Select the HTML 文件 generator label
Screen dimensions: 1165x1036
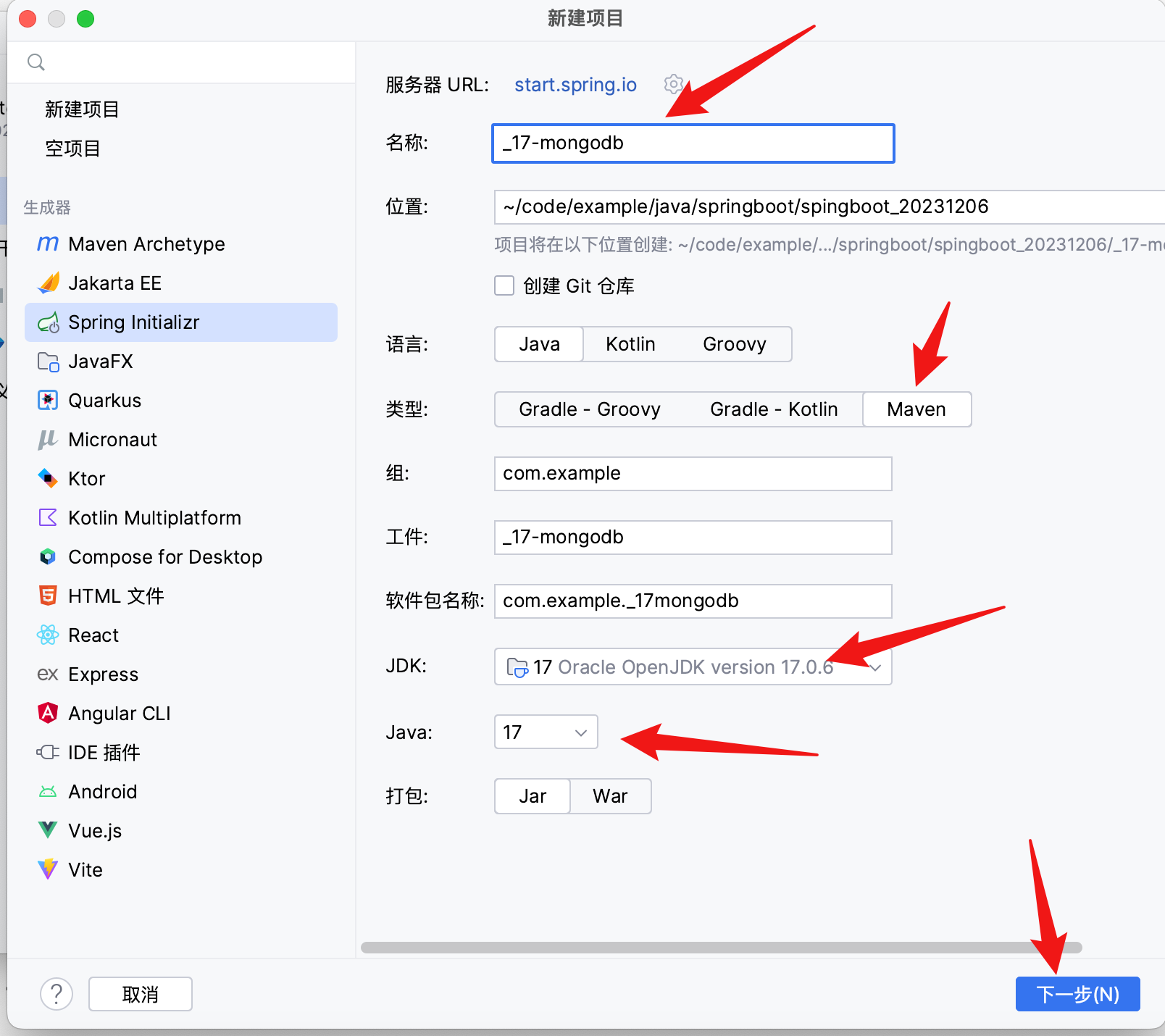tap(116, 596)
